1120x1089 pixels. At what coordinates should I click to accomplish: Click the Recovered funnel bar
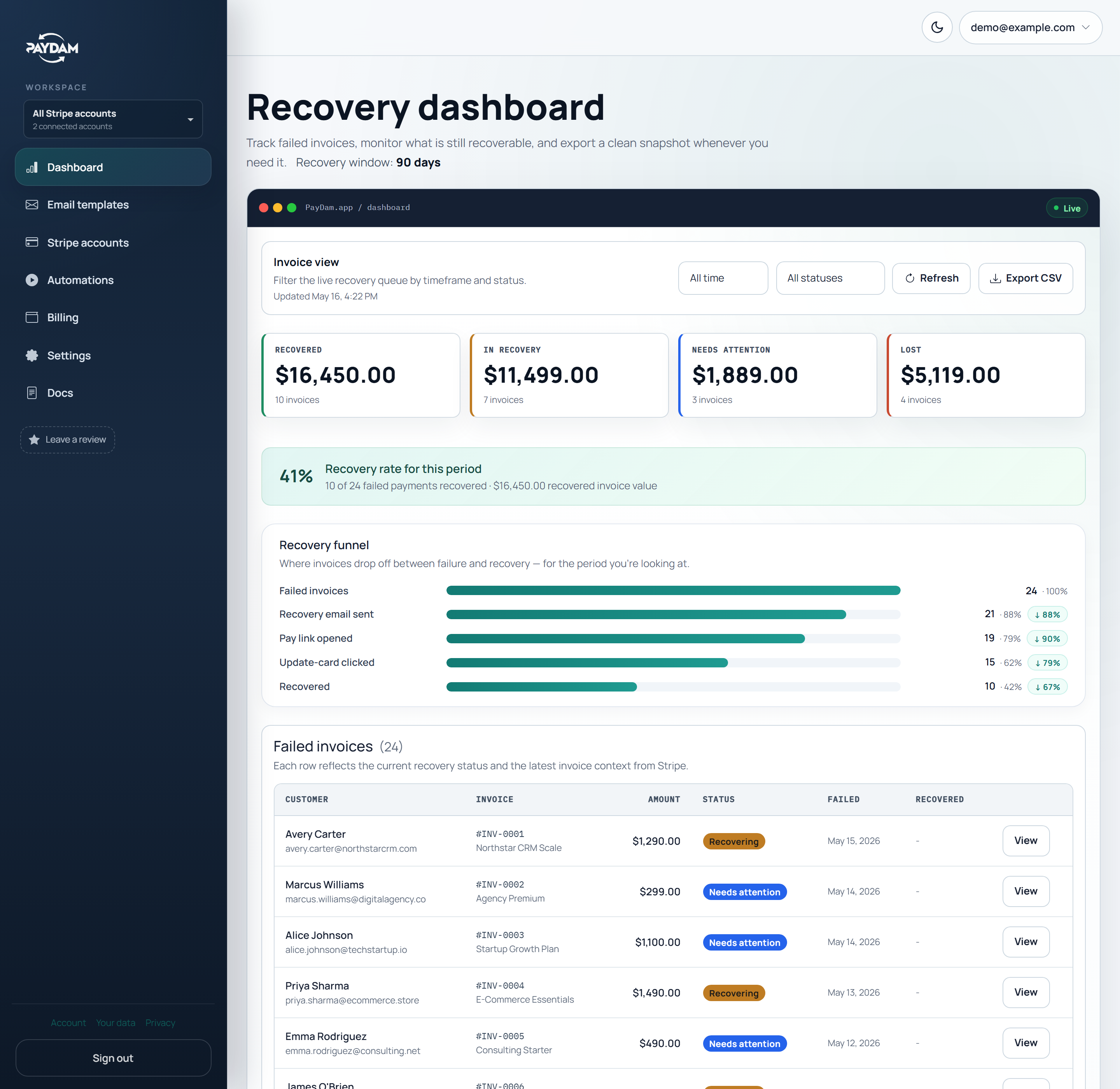tap(673, 686)
